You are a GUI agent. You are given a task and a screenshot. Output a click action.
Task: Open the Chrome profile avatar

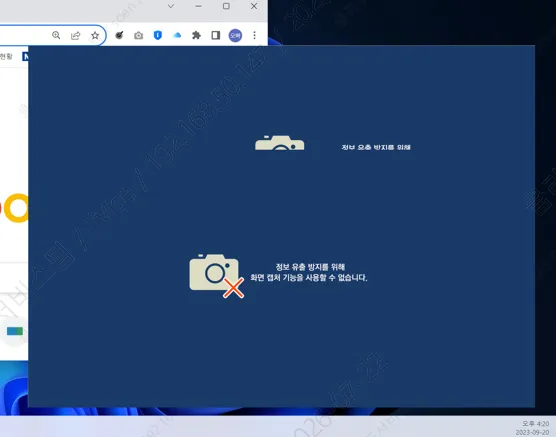click(x=235, y=35)
